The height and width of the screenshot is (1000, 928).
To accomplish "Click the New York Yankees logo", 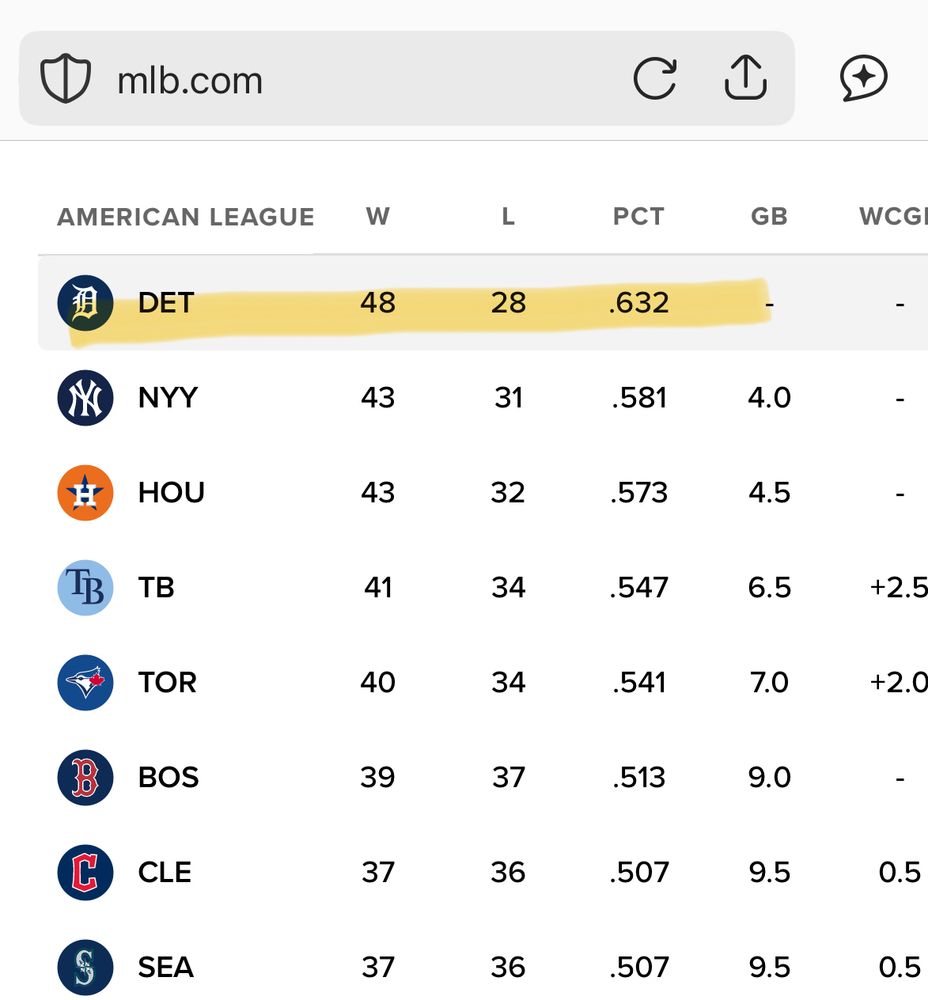I will pos(85,398).
